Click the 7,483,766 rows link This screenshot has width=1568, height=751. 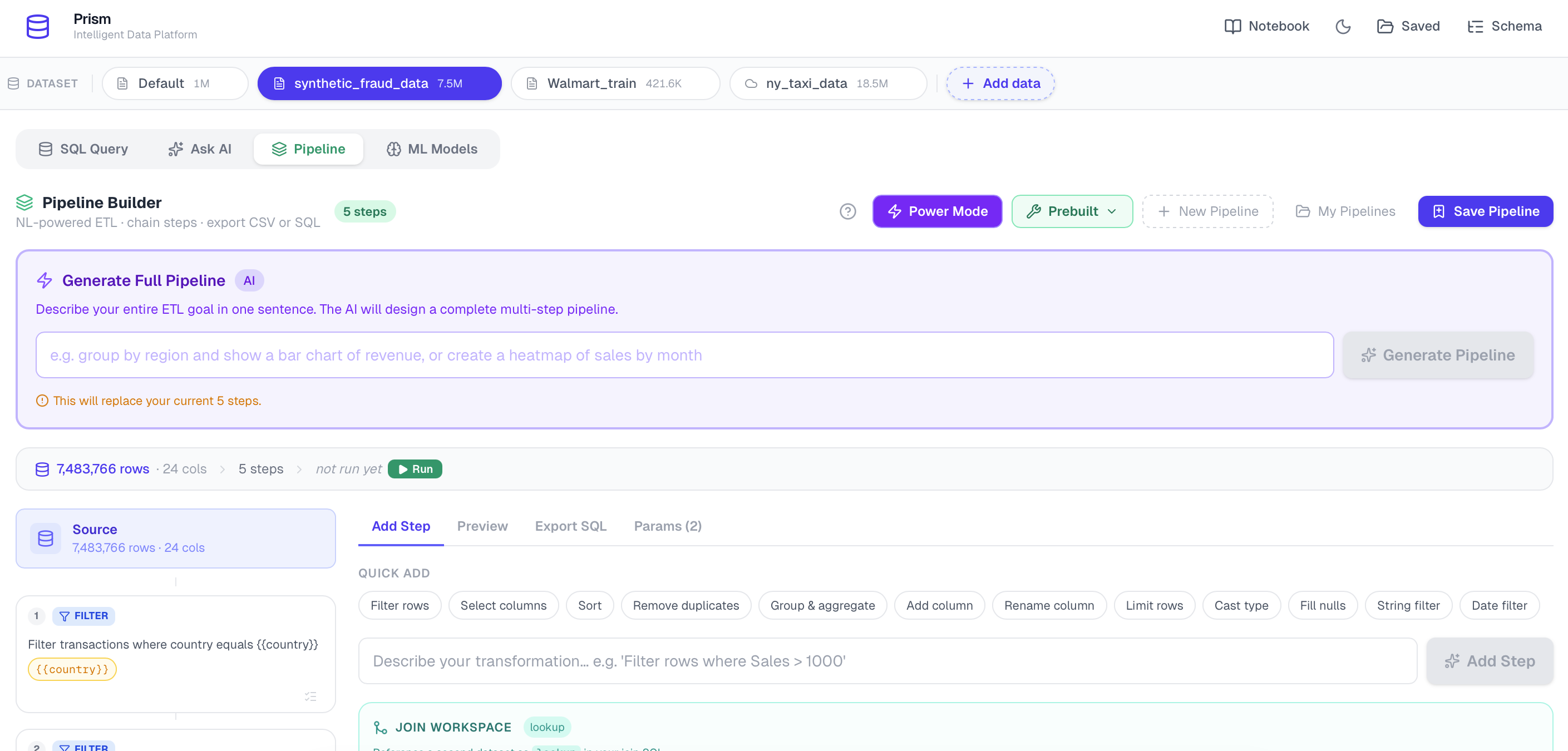(103, 468)
